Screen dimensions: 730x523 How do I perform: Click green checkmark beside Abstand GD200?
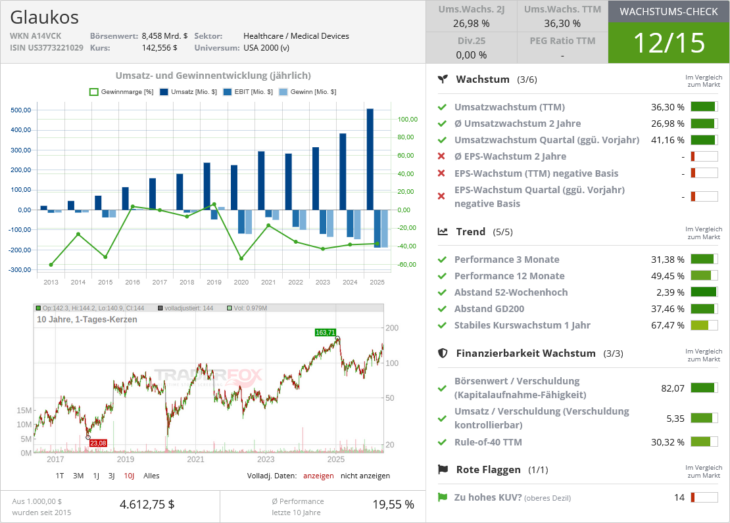tap(442, 309)
